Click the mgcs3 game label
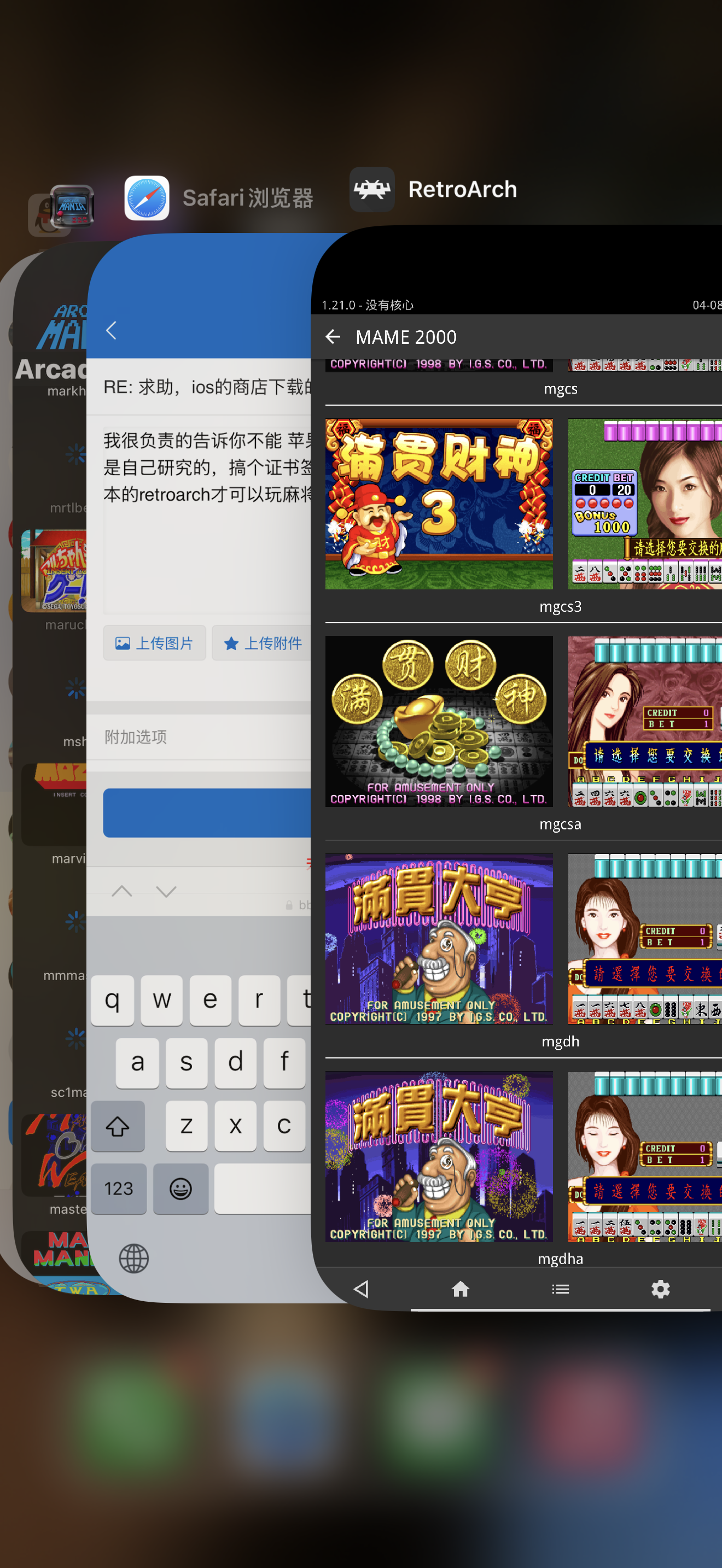This screenshot has height=1568, width=722. click(560, 606)
